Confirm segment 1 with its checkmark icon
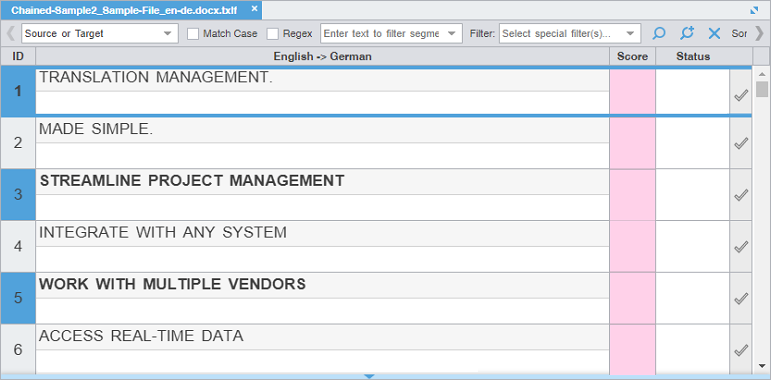The height and width of the screenshot is (380, 771). coord(741,95)
